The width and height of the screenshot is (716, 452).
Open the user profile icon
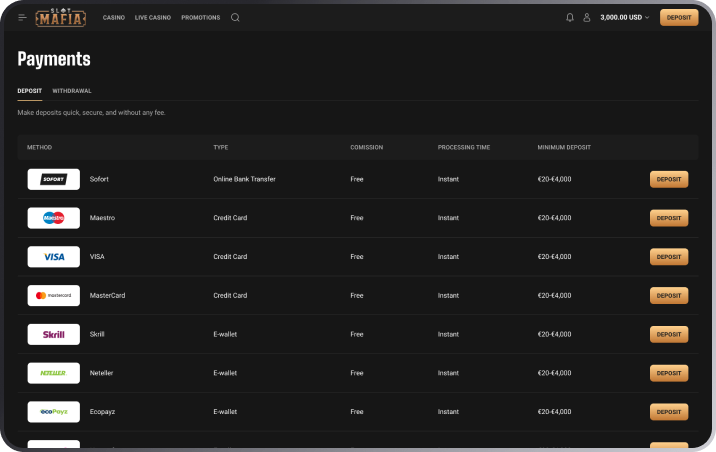(587, 17)
